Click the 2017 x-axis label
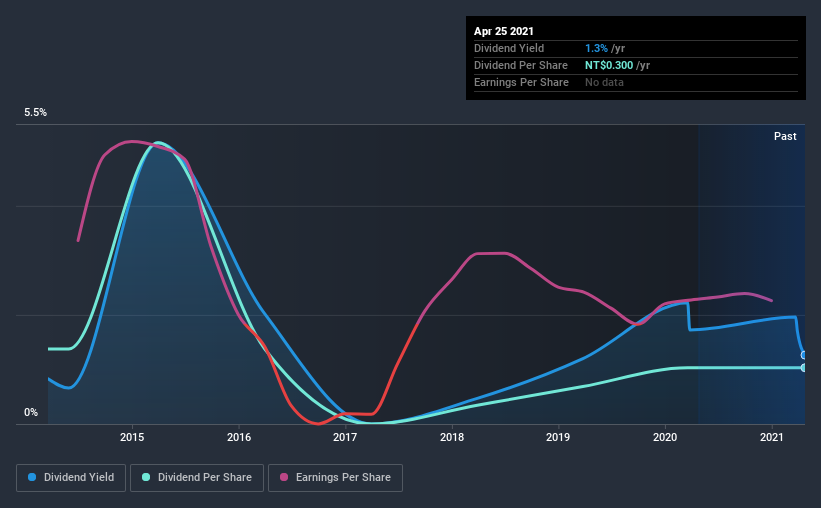 pyautogui.click(x=345, y=437)
